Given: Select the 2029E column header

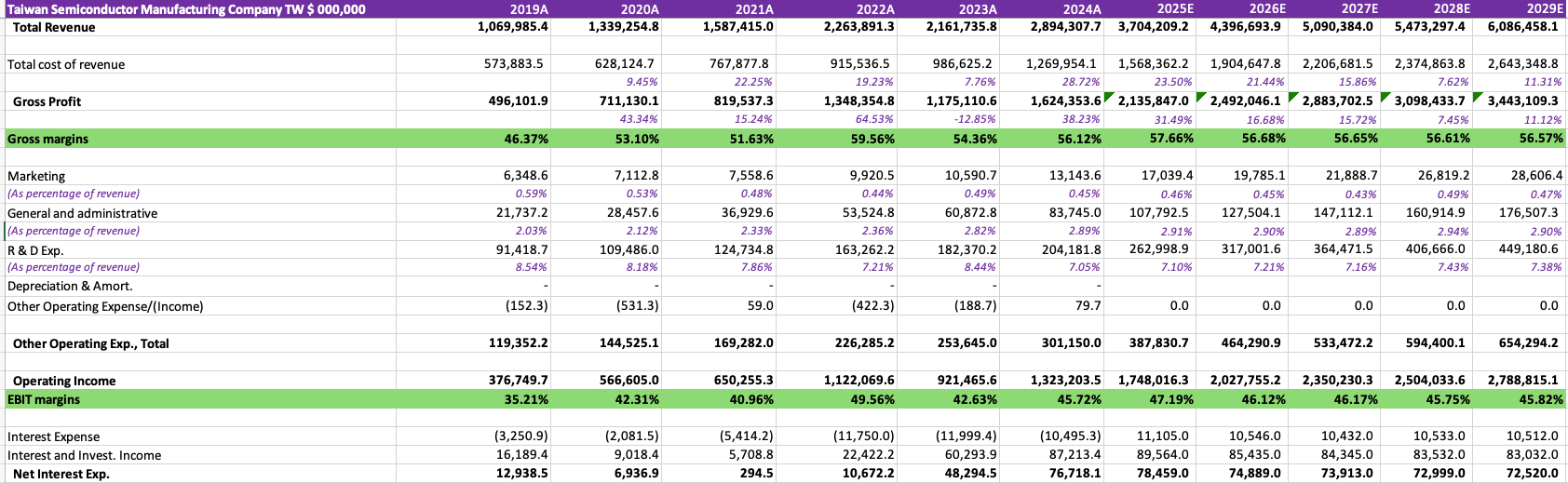Looking at the screenshot, I should tap(1545, 9).
